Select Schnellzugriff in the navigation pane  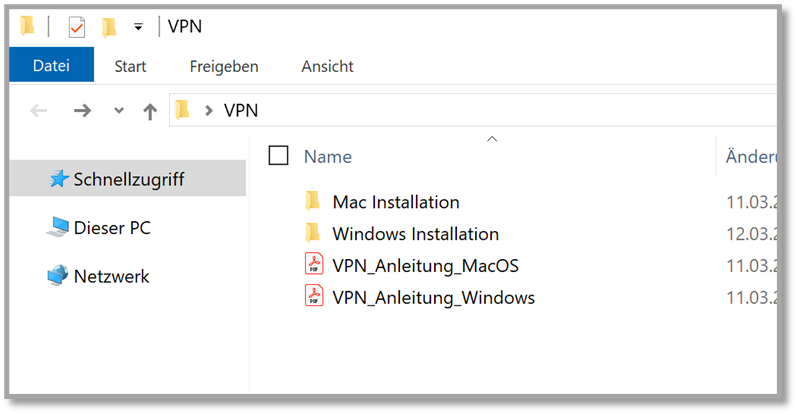click(128, 180)
